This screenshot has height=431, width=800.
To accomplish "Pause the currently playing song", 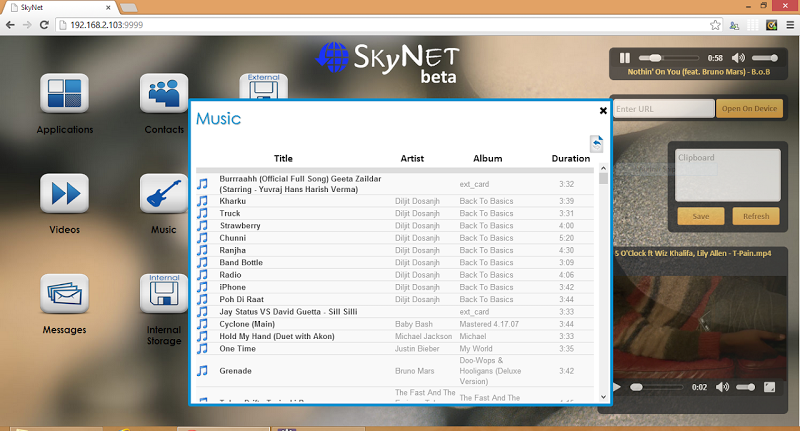I will pos(624,58).
